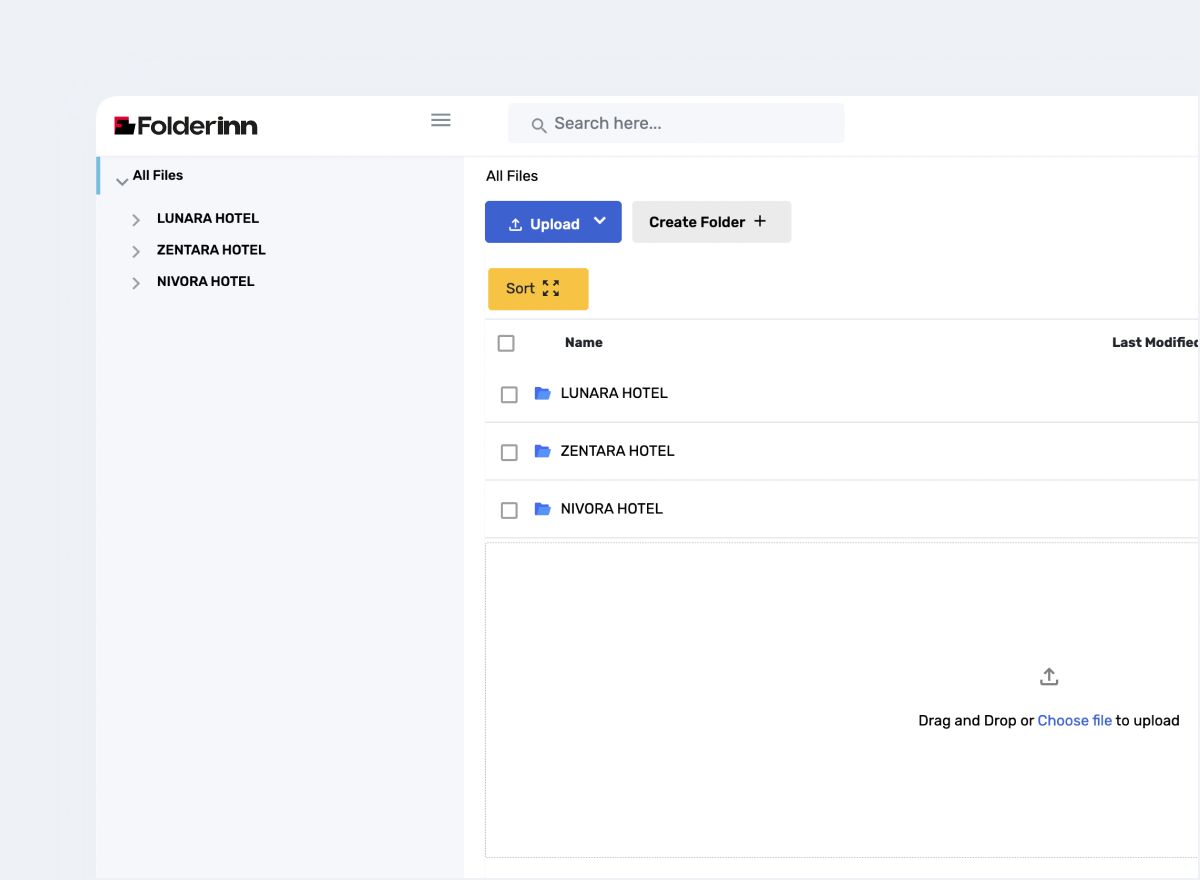Click the ZENTARA HOTEL folder icon in list

coord(543,451)
